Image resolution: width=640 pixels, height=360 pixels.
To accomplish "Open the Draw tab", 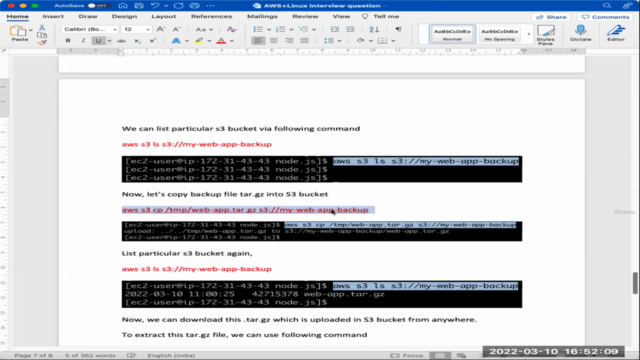I will tap(88, 16).
